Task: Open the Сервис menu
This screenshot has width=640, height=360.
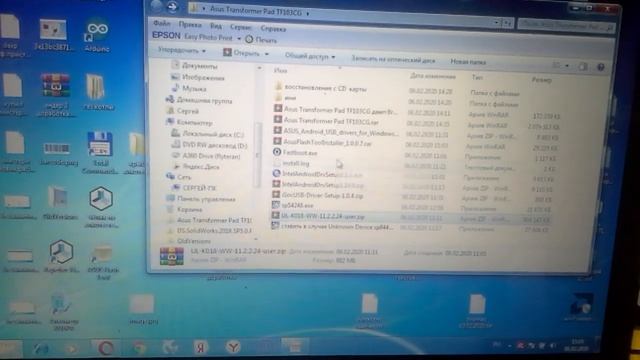Action: tap(240, 27)
